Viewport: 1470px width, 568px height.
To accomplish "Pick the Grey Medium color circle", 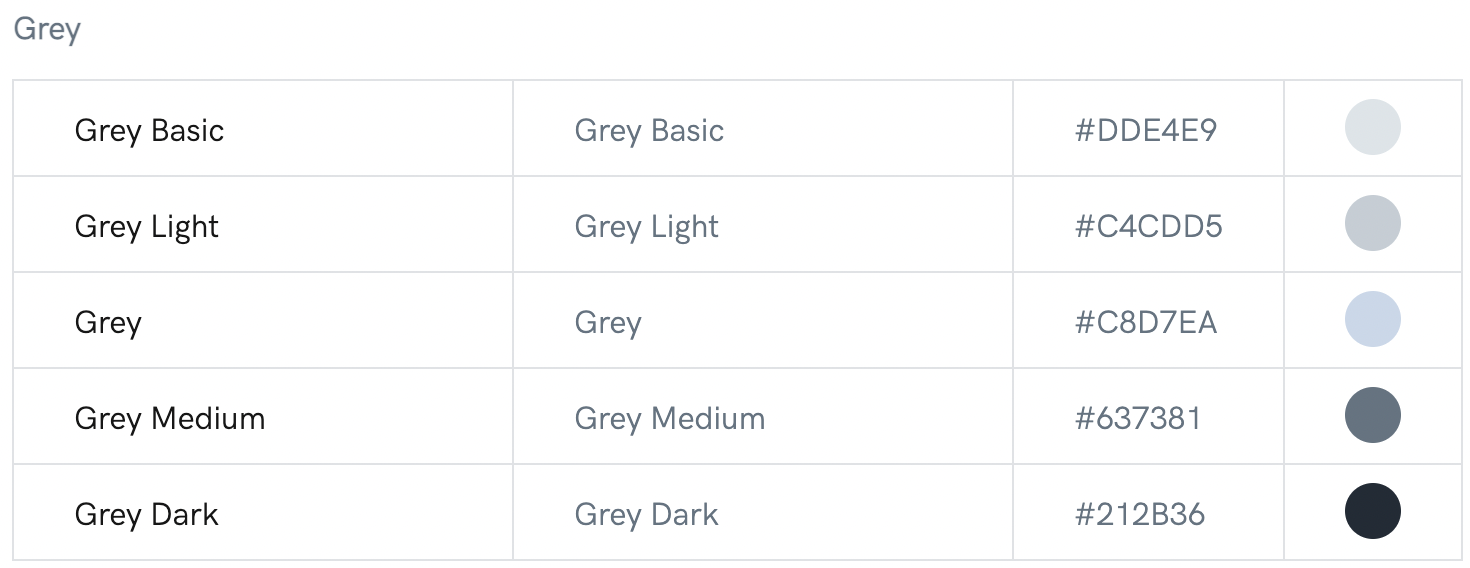I will pos(1372,416).
